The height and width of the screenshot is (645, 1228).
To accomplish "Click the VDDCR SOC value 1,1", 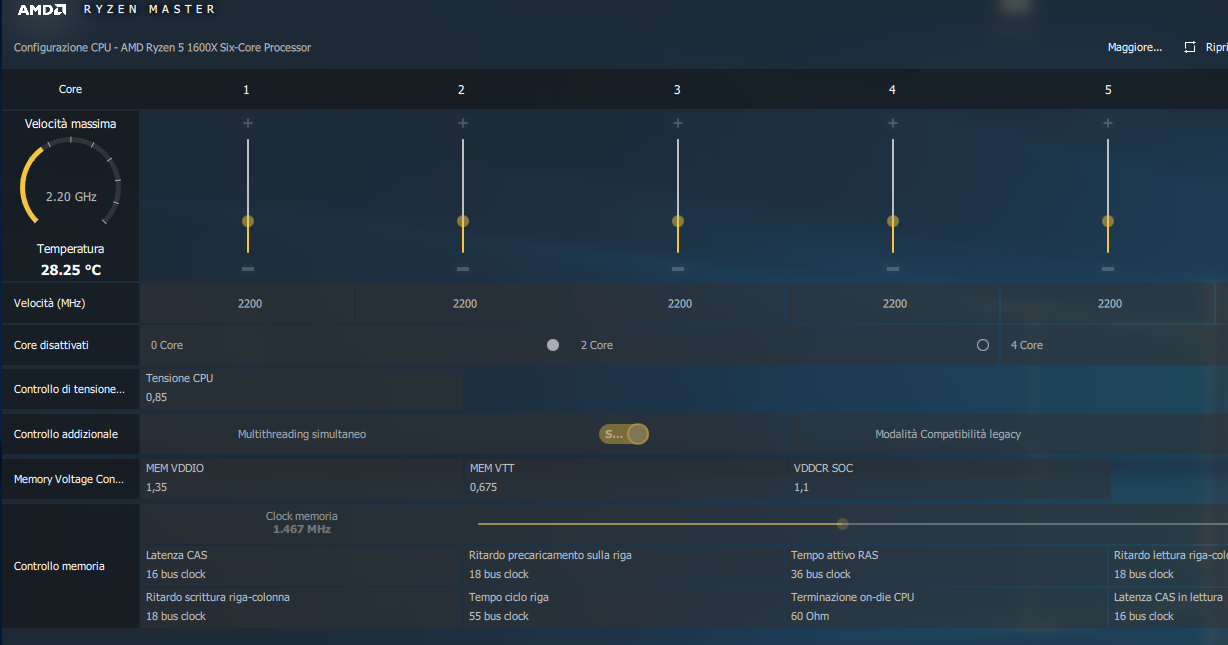I will tap(800, 487).
